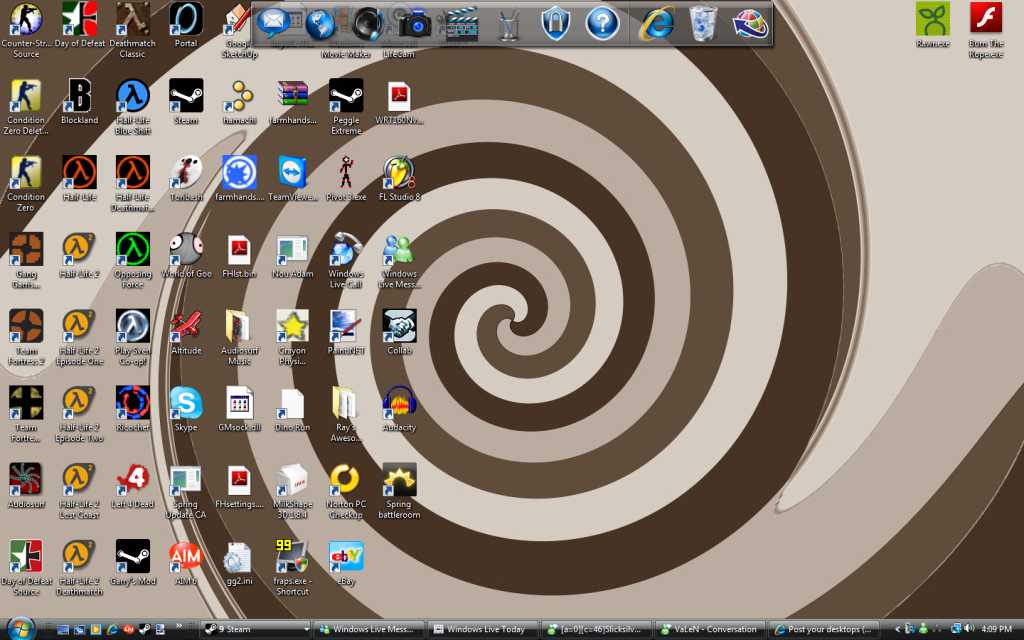Image resolution: width=1024 pixels, height=640 pixels.
Task: Select the MilkShape 3D shortcut
Action: pyautogui.click(x=293, y=480)
